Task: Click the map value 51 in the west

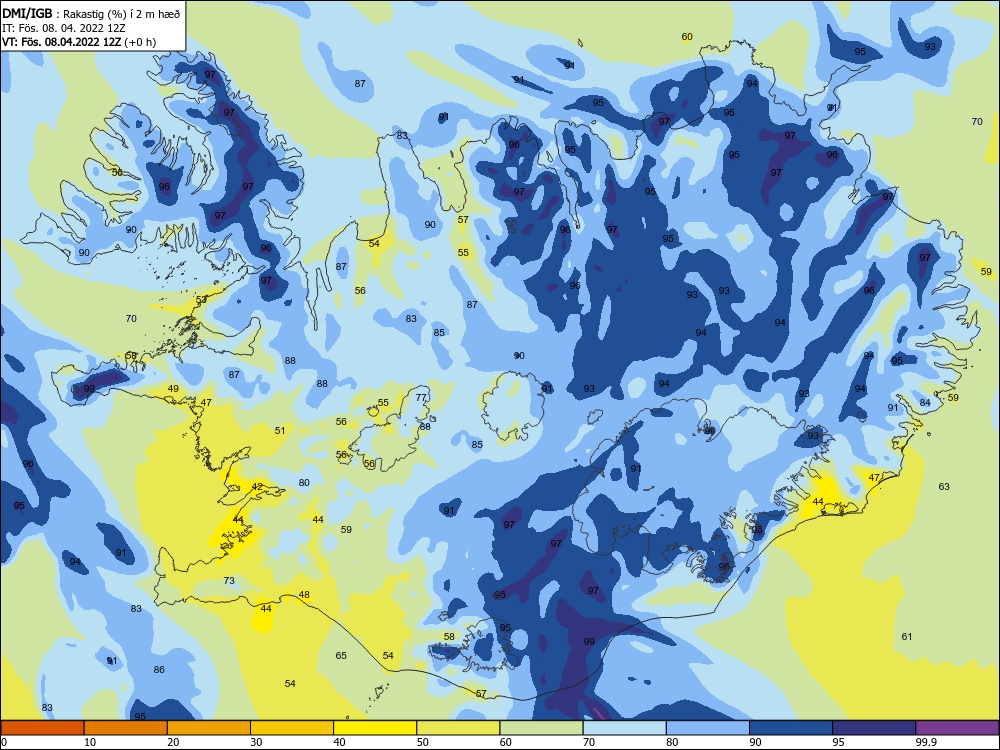Action: [280, 430]
